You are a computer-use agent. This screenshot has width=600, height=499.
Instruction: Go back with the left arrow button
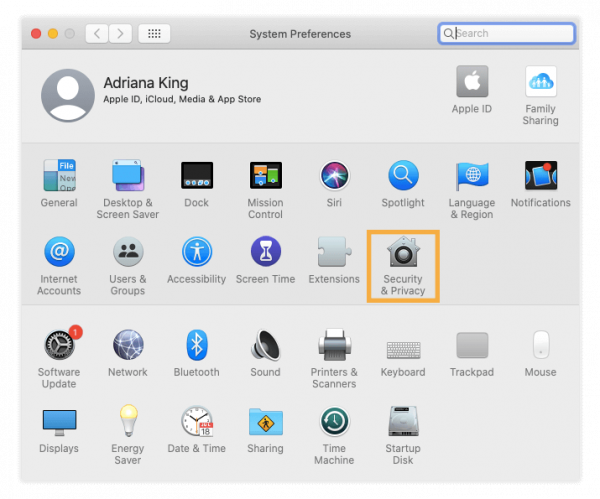pos(97,34)
